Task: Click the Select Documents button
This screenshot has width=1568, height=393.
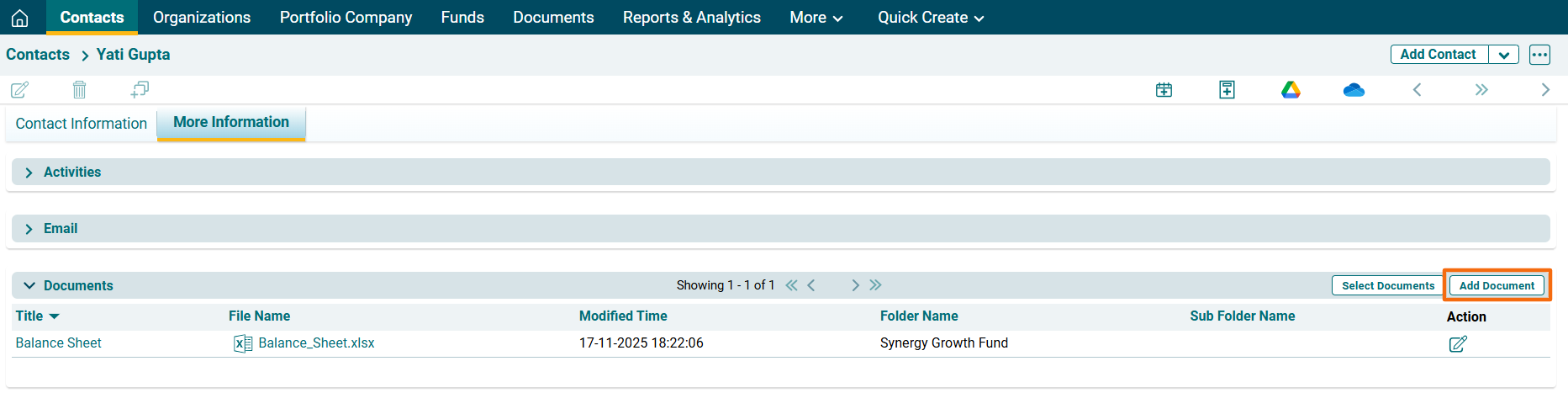Action: tap(1387, 286)
